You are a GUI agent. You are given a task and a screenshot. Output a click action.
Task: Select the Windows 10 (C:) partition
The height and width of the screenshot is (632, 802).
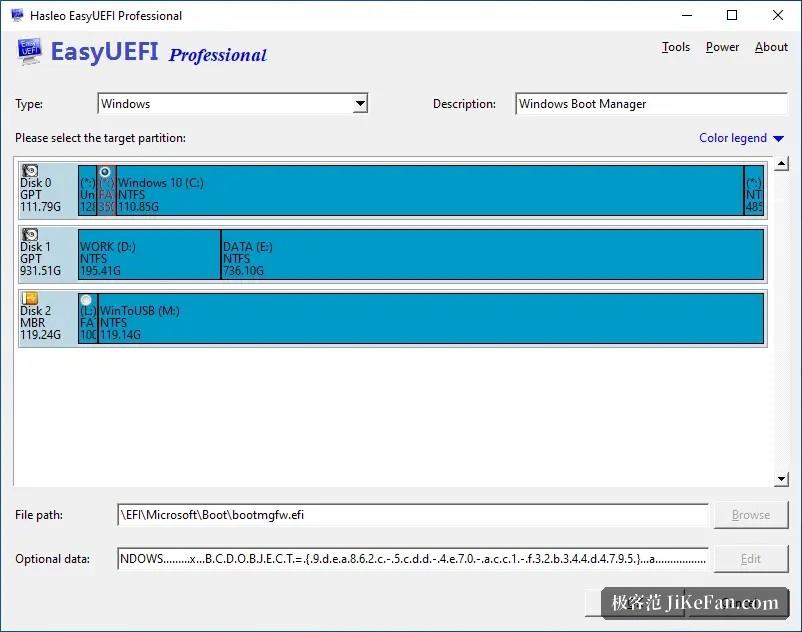(x=430, y=190)
